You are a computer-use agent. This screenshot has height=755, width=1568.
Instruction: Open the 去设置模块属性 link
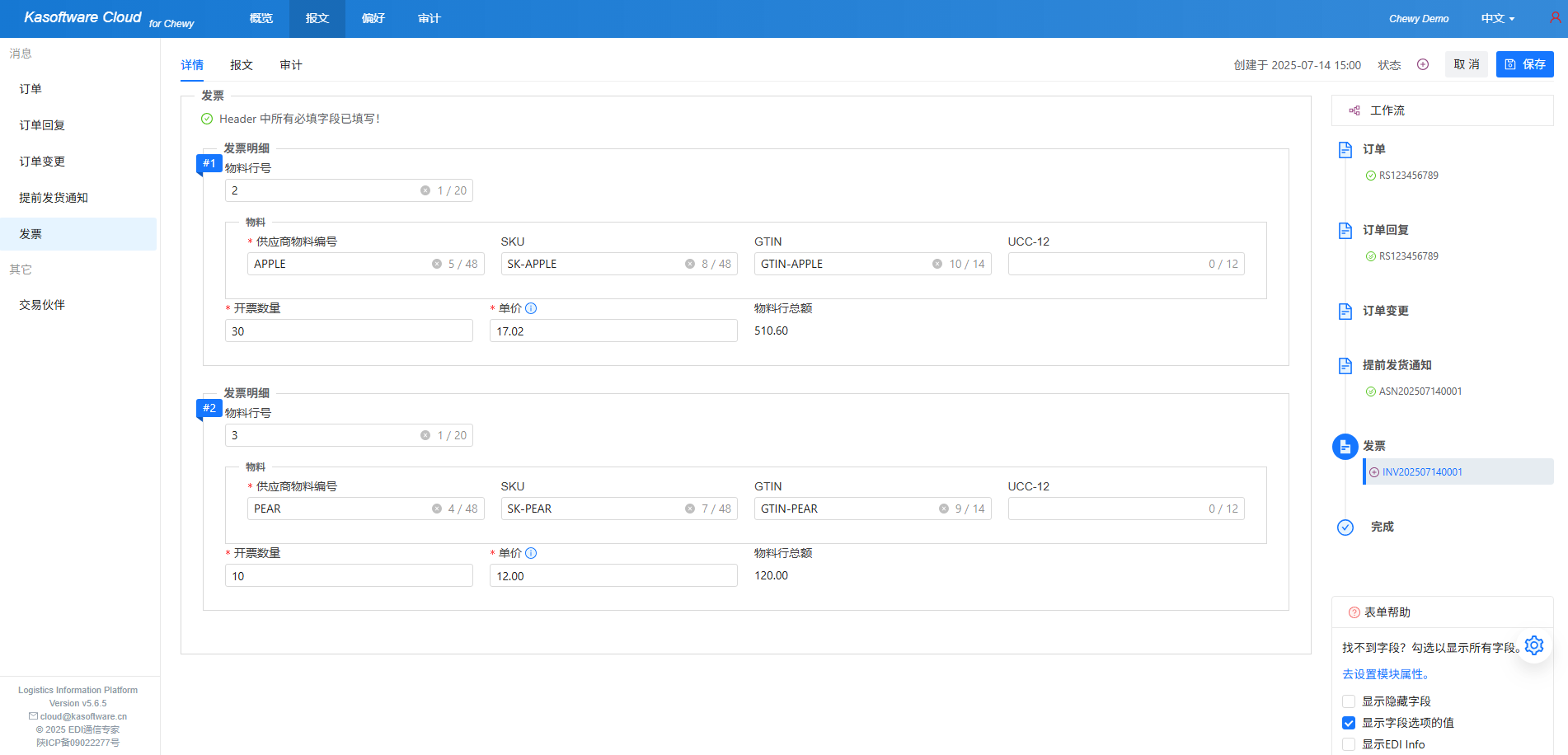[1385, 674]
